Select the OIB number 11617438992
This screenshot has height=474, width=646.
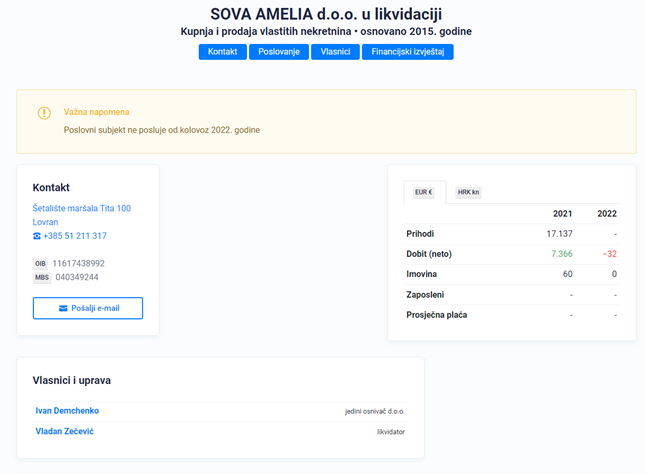tap(78, 264)
